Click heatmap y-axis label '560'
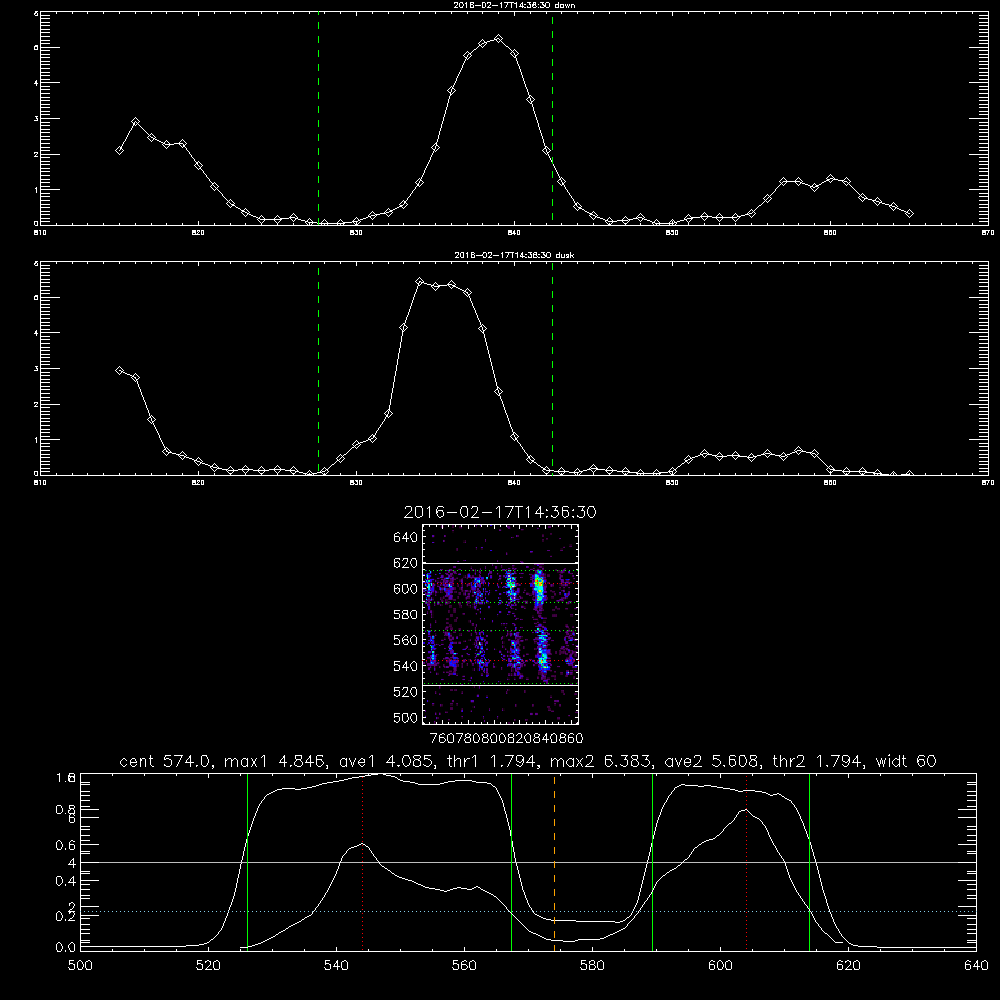The height and width of the screenshot is (1000, 1000). [405, 640]
